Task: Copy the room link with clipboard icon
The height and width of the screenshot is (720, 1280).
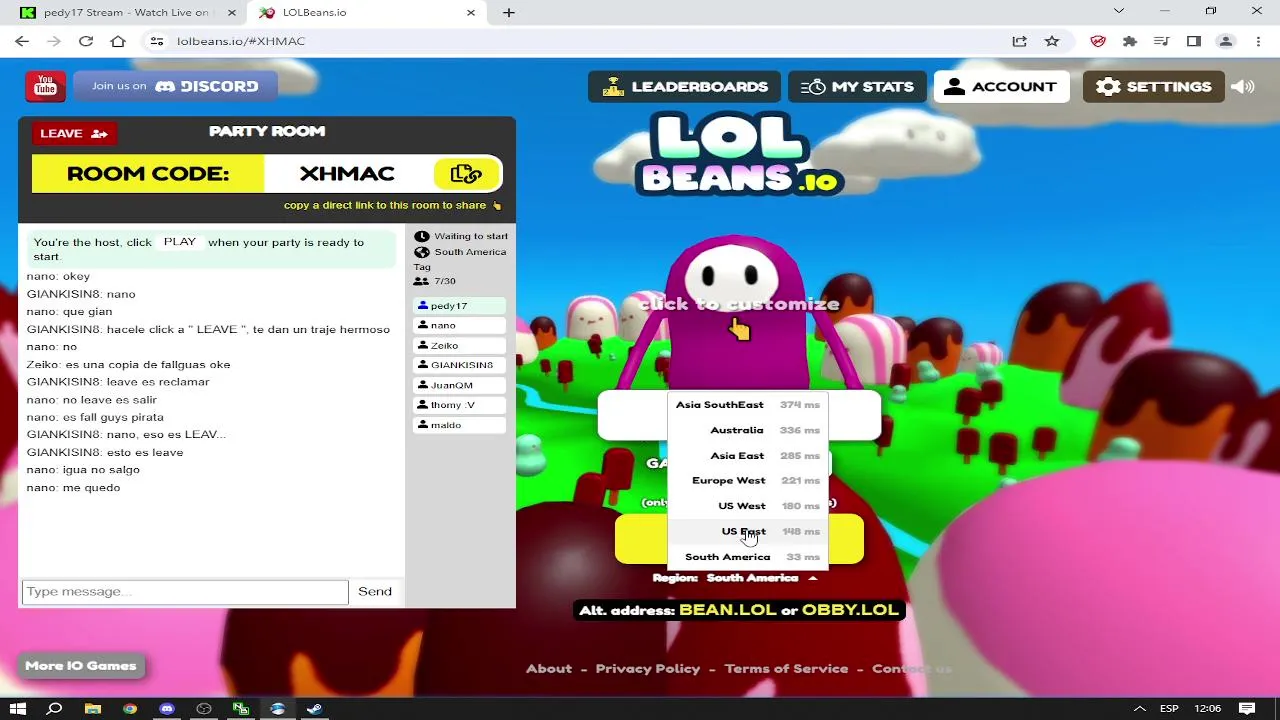Action: coord(466,174)
